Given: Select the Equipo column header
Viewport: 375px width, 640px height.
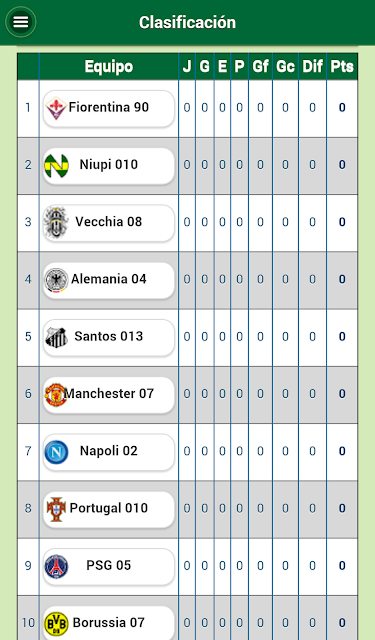Looking at the screenshot, I should coord(109,66).
